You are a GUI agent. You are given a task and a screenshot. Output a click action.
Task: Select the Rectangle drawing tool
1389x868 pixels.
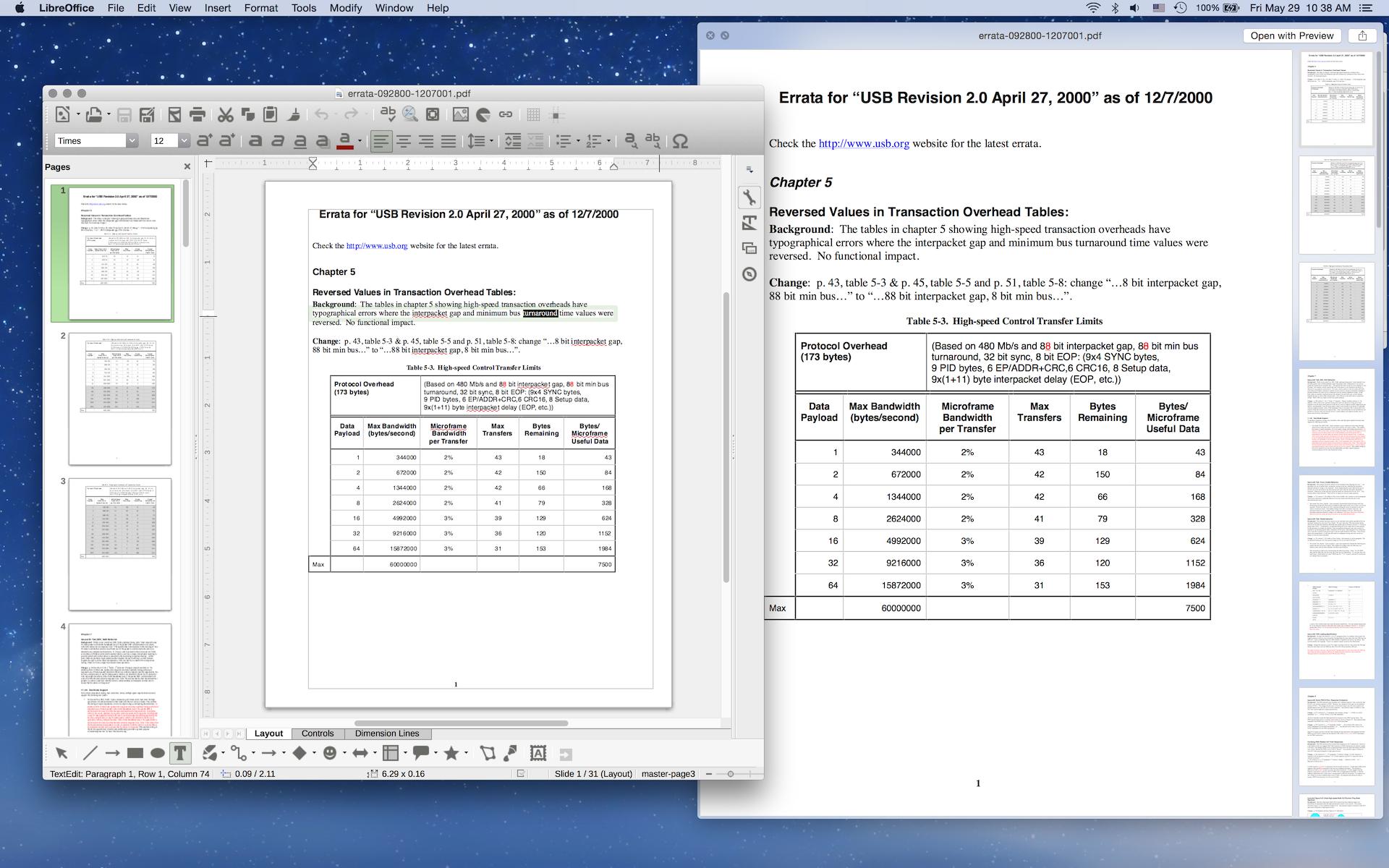click(135, 753)
